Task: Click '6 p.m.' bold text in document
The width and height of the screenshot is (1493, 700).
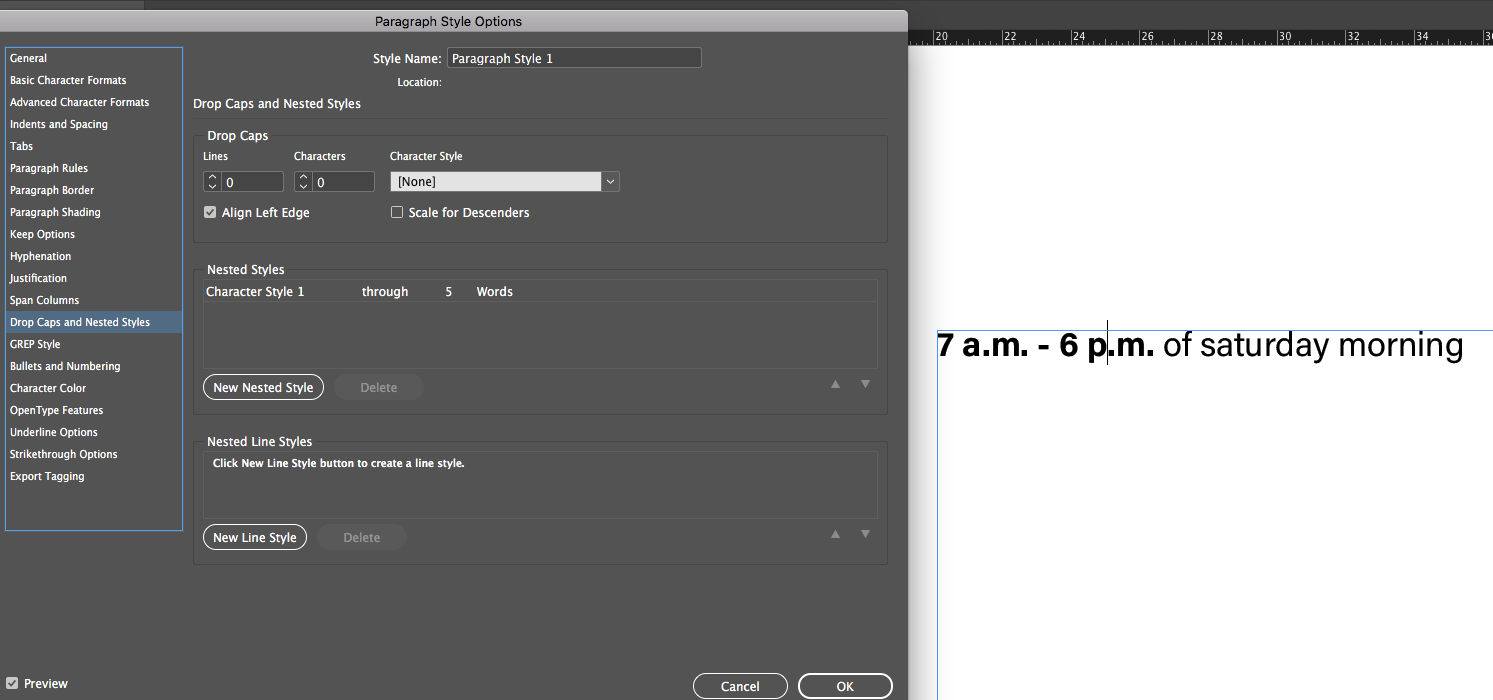Action: tap(1107, 347)
